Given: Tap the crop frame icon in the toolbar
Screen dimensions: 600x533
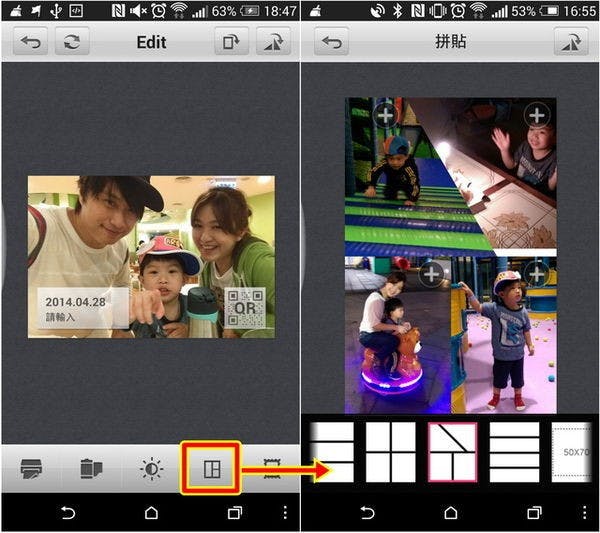Looking at the screenshot, I should 270,468.
